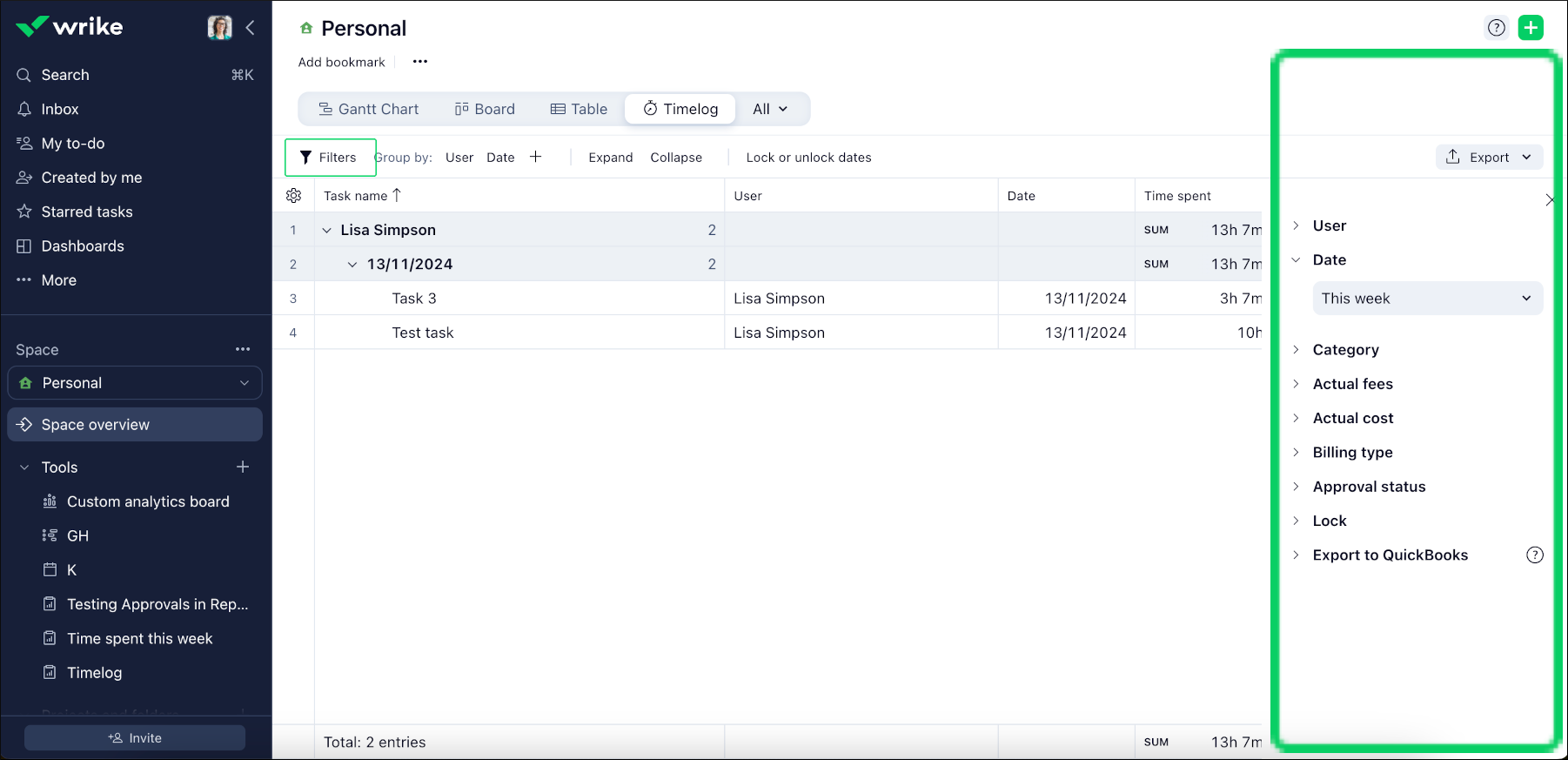Collapse the sidebar with the arrow icon

pyautogui.click(x=251, y=28)
